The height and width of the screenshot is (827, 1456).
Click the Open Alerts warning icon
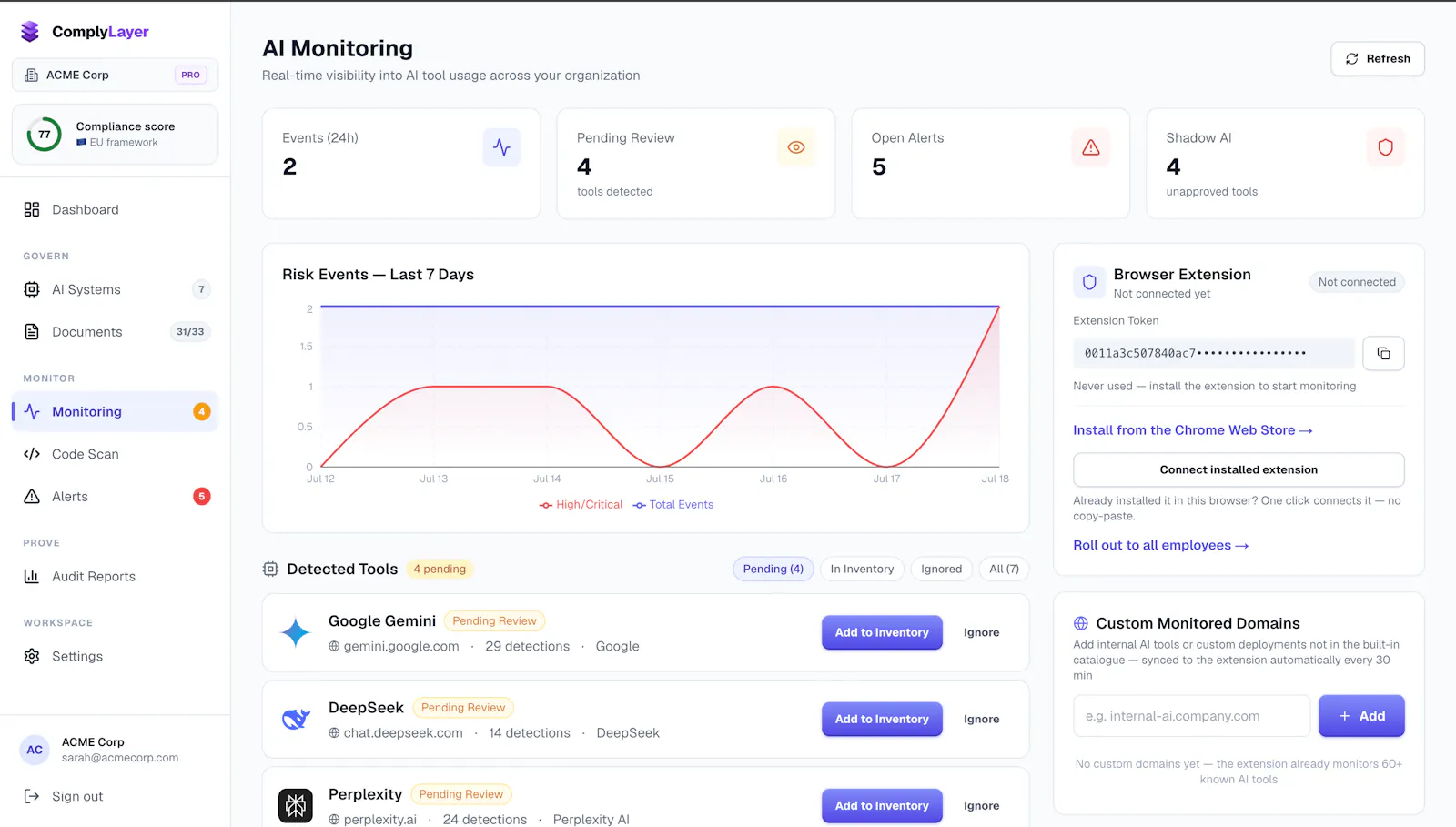(1091, 147)
